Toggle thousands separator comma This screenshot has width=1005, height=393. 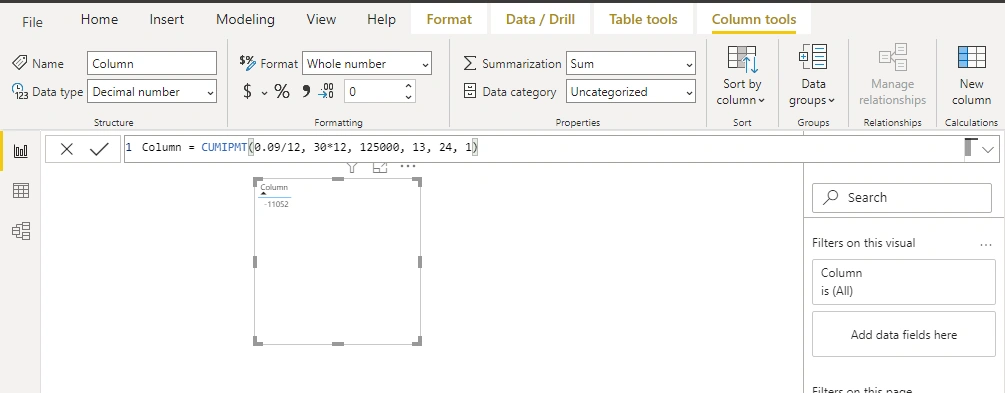pyautogui.click(x=306, y=92)
